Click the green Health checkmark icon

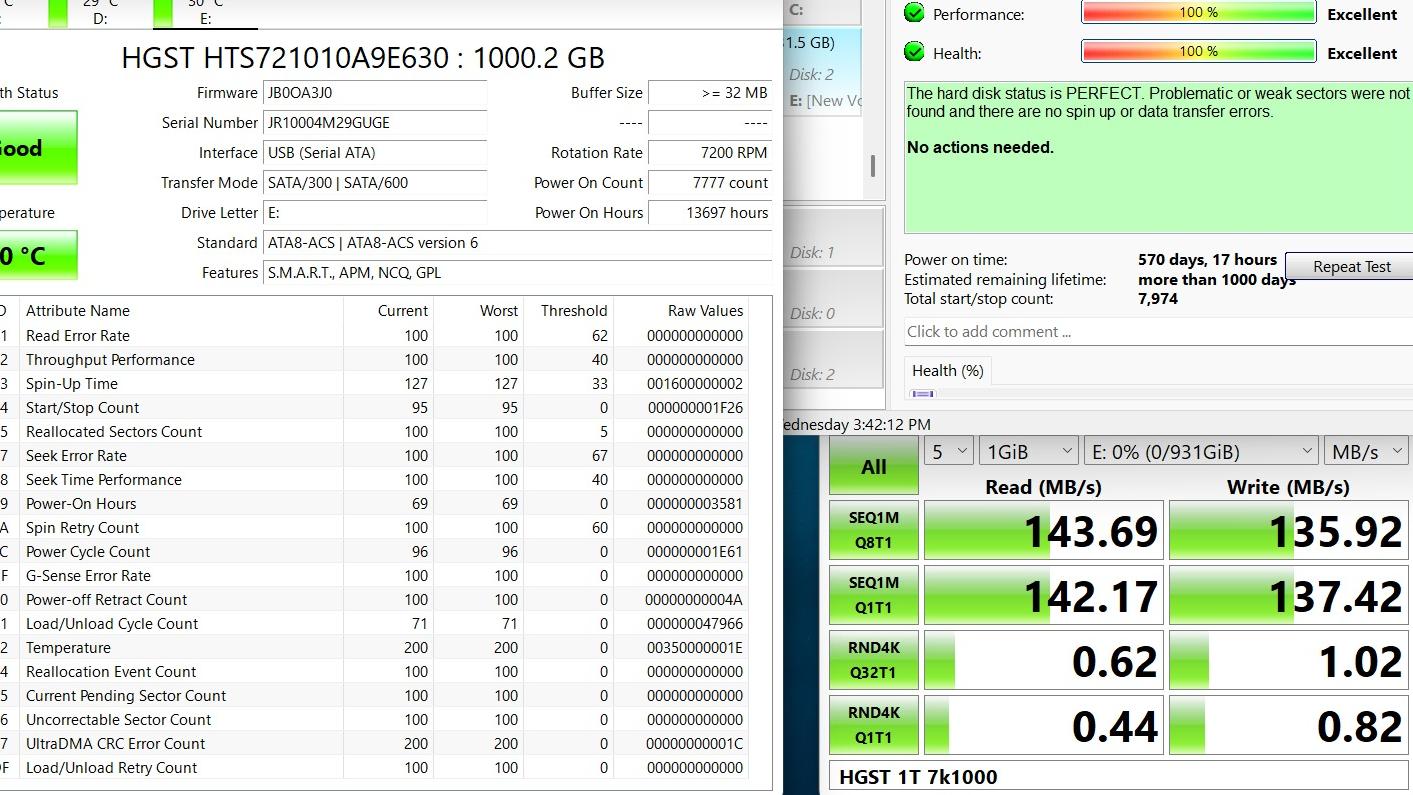(914, 52)
